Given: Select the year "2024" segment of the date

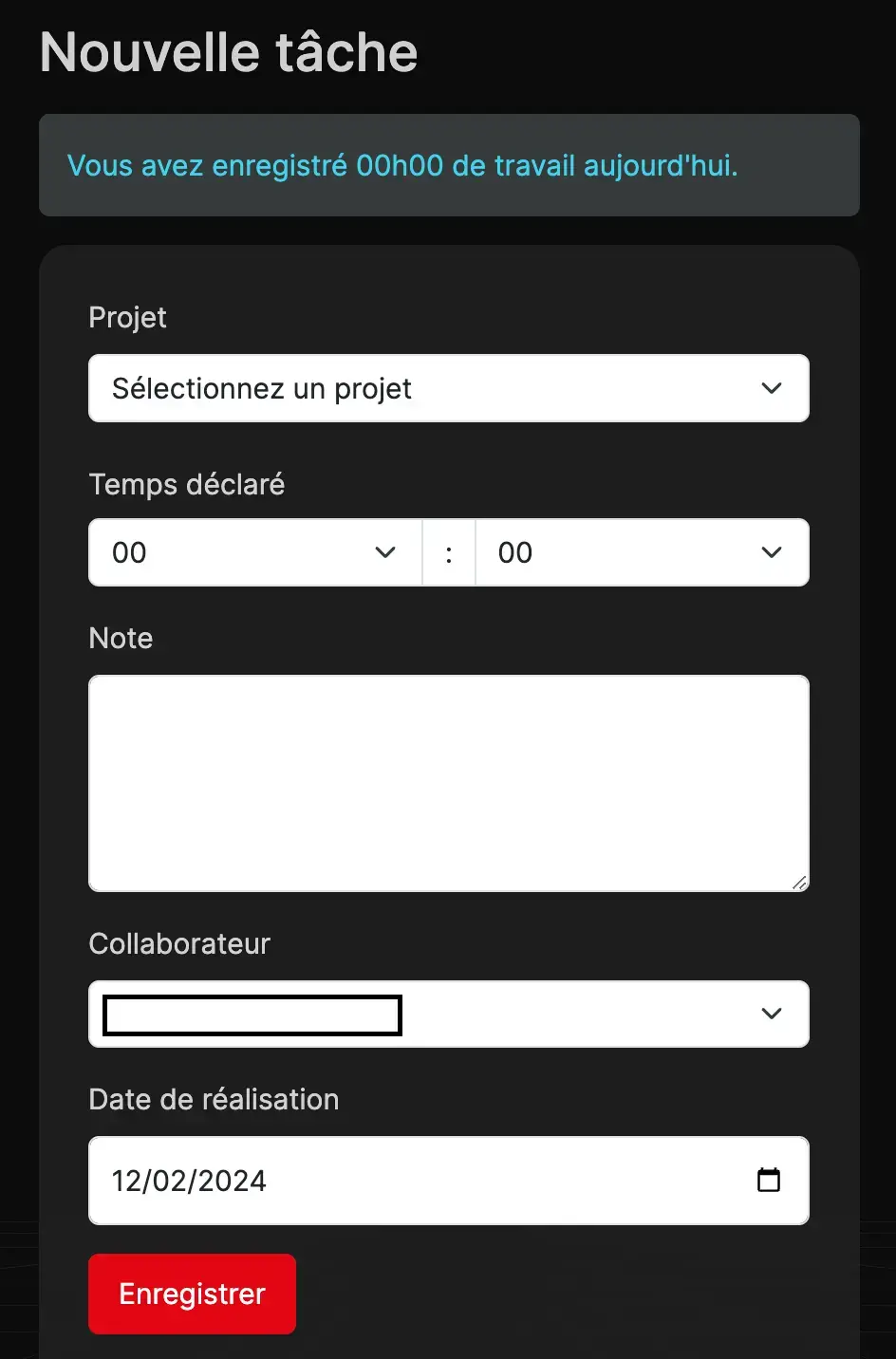Looking at the screenshot, I should (233, 1181).
